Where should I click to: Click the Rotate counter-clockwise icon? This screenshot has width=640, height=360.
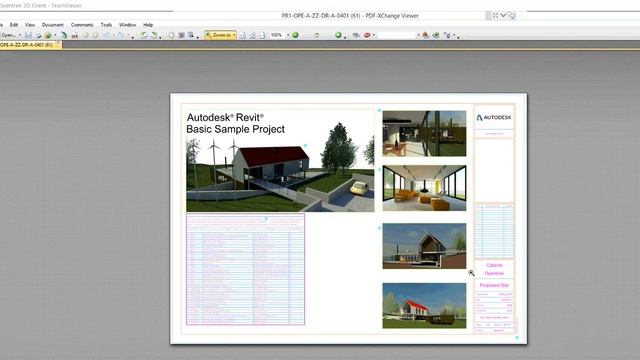(144, 36)
